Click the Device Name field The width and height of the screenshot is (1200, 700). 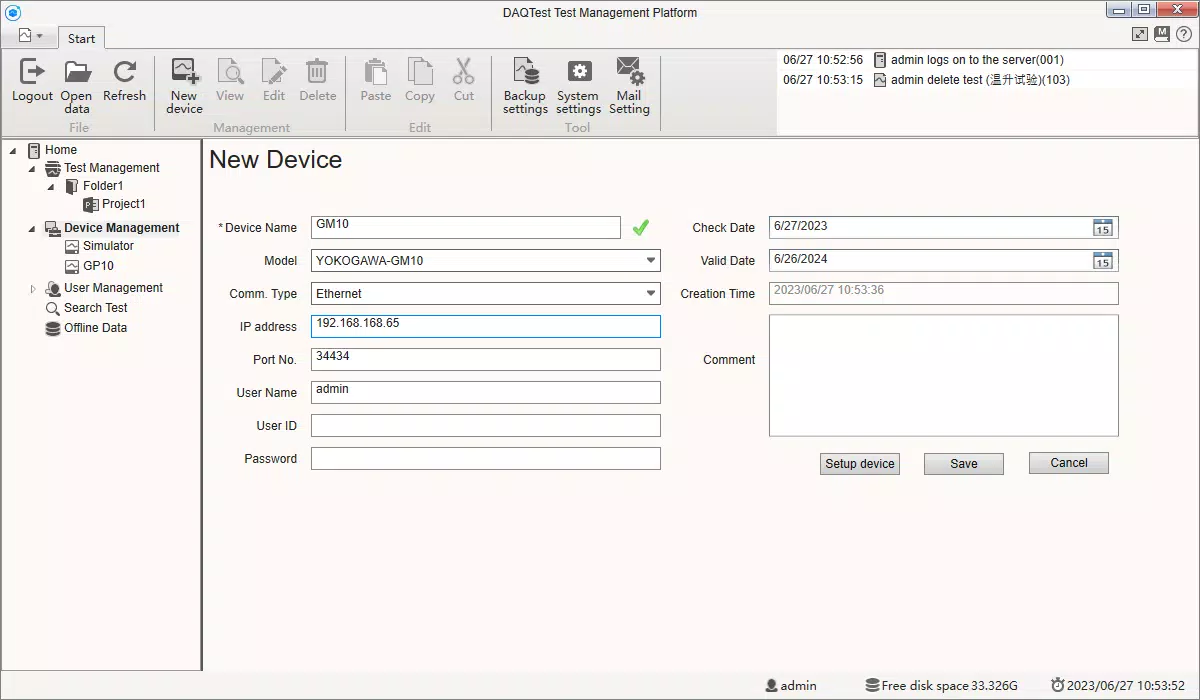(x=466, y=227)
